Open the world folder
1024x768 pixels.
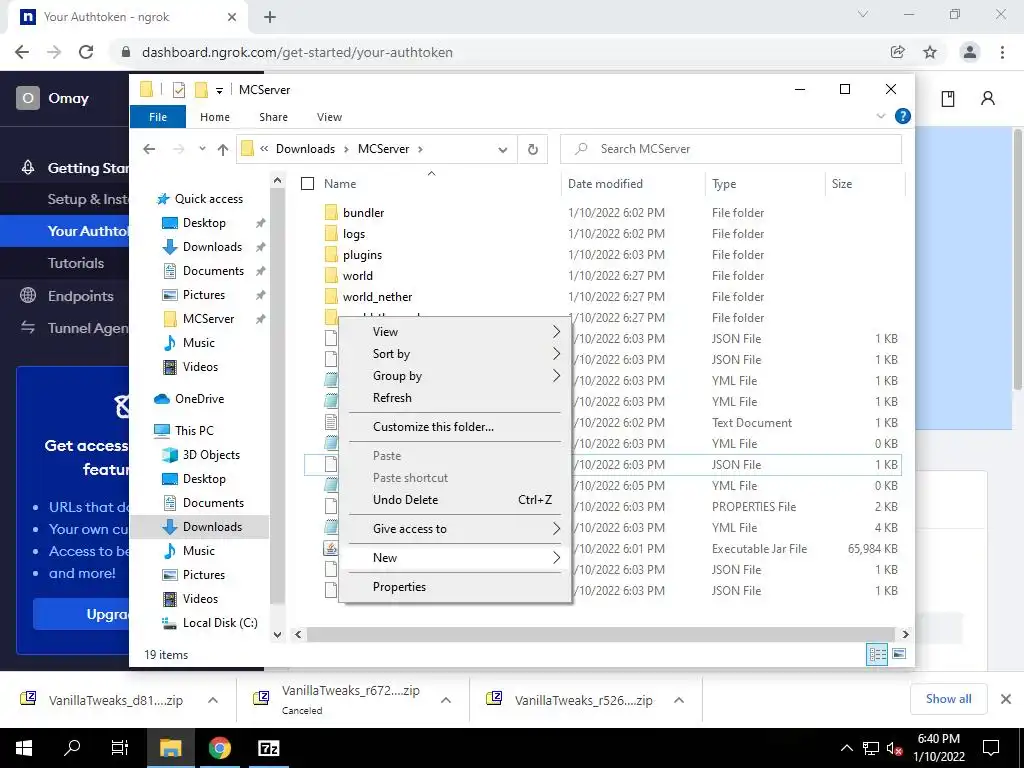point(357,276)
